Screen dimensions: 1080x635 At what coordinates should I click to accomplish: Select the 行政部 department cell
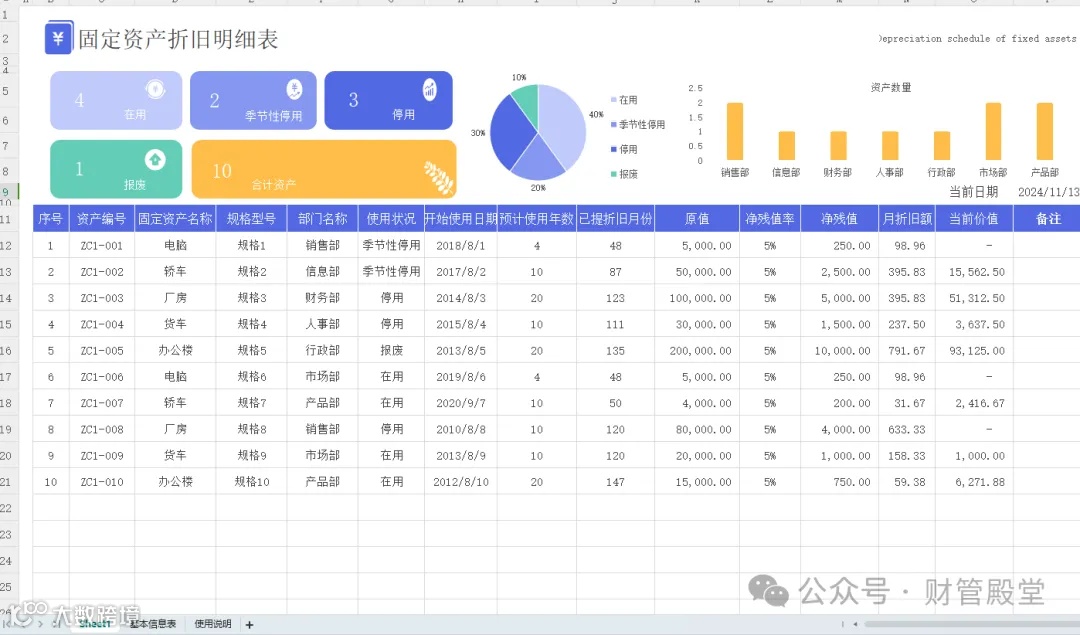[322, 351]
